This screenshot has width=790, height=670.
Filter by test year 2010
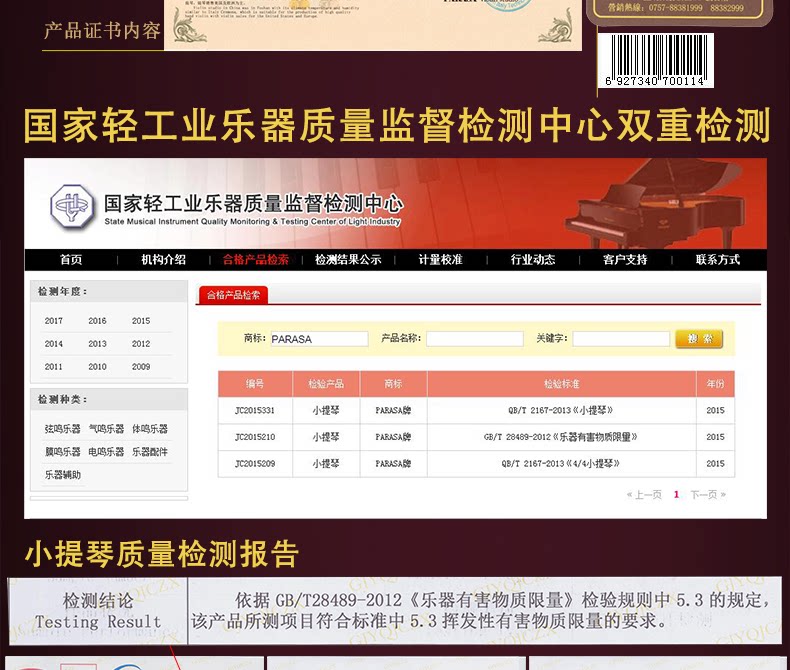(97, 367)
